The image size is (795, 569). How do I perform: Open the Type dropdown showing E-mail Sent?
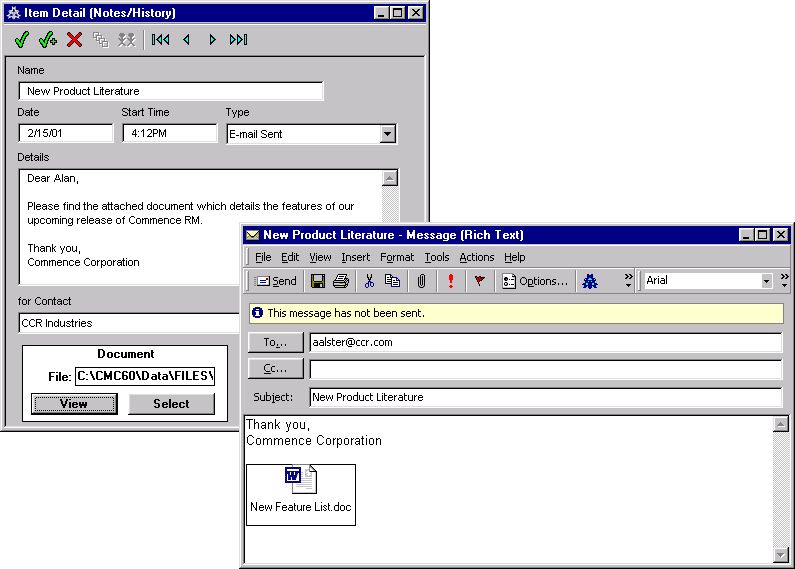(388, 134)
